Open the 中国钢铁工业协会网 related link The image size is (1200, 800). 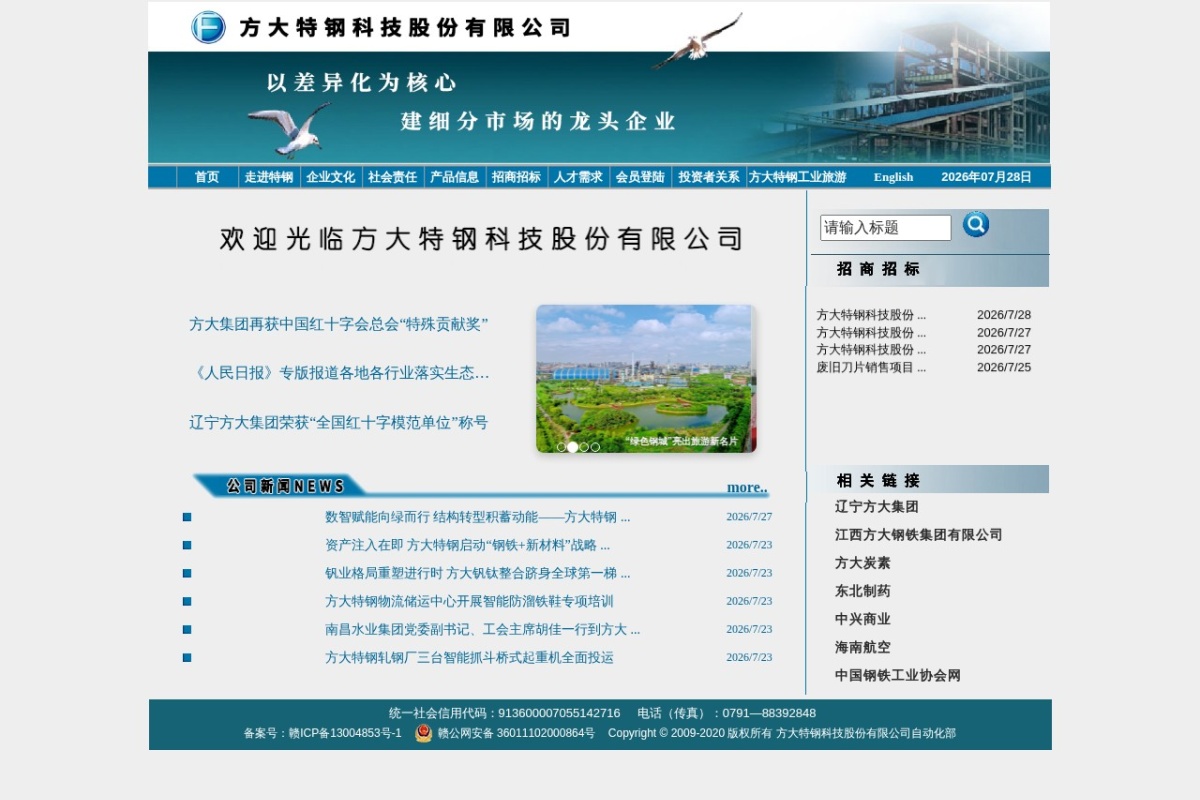click(x=898, y=675)
